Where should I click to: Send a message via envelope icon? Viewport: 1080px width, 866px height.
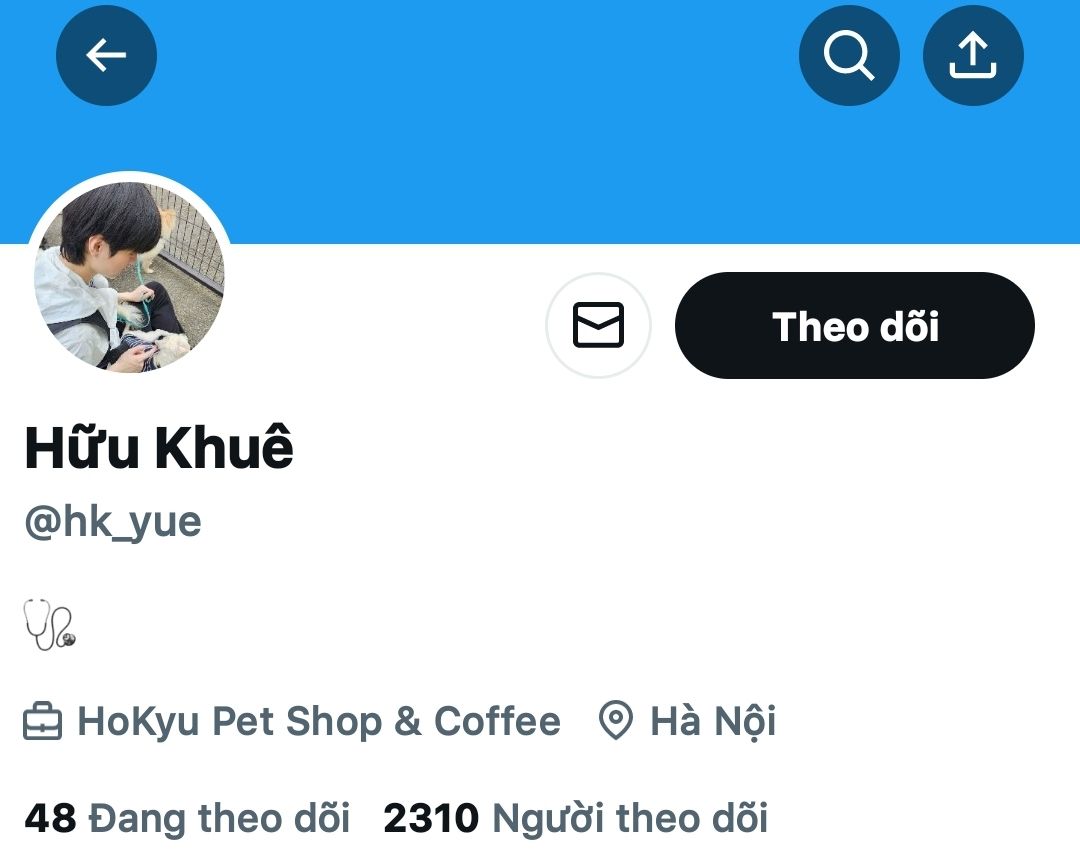pos(599,325)
